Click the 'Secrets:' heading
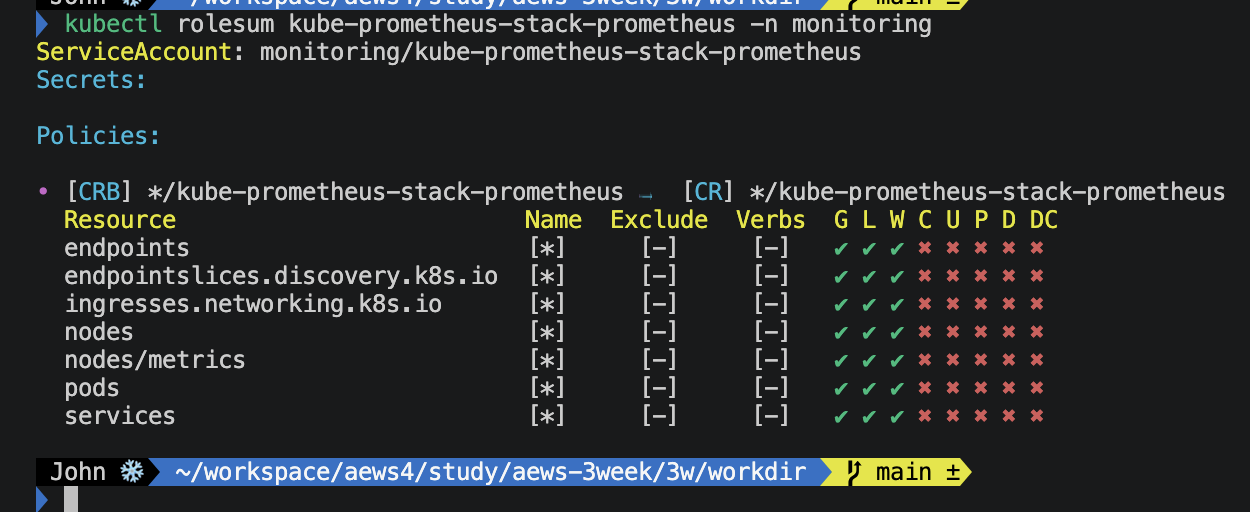 click(92, 80)
